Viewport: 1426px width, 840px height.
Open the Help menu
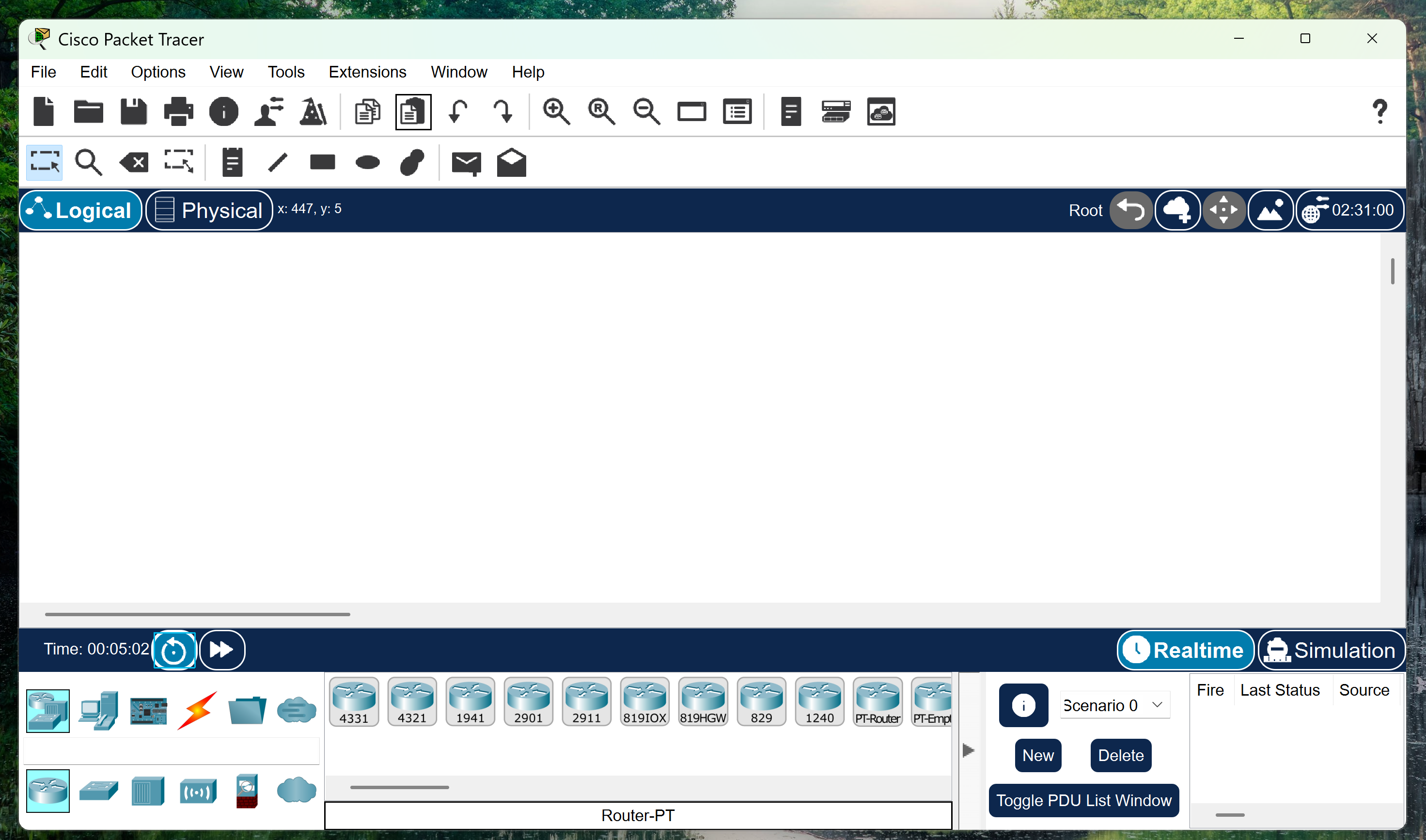coord(528,72)
